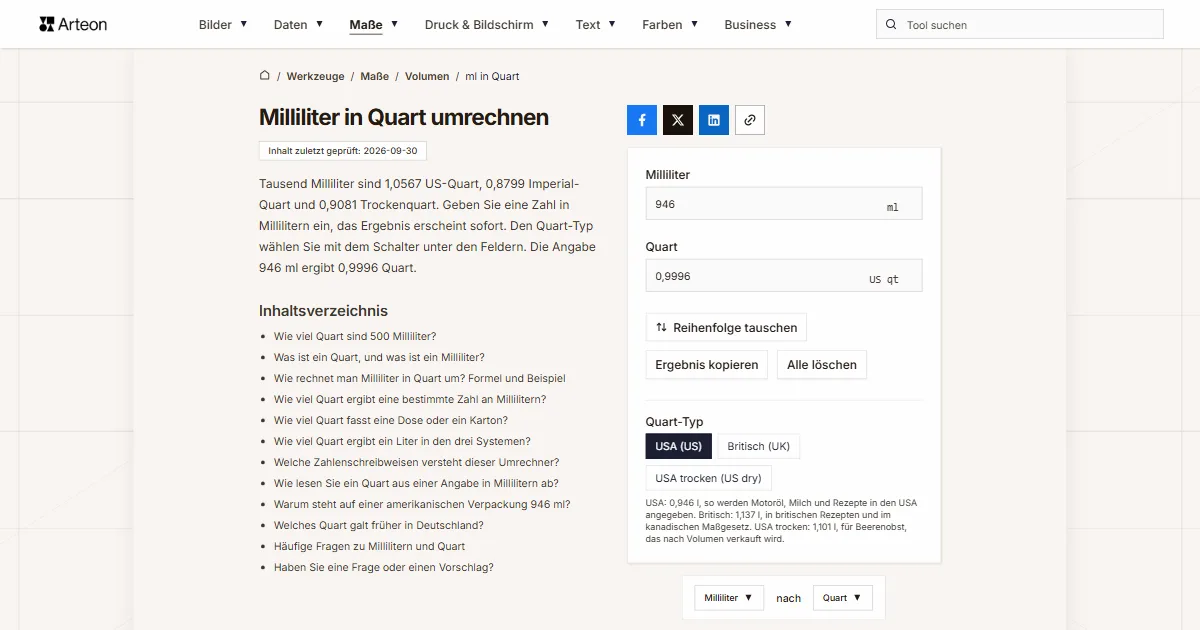1200x630 pixels.
Task: Open the Bilder menu
Action: click(223, 25)
